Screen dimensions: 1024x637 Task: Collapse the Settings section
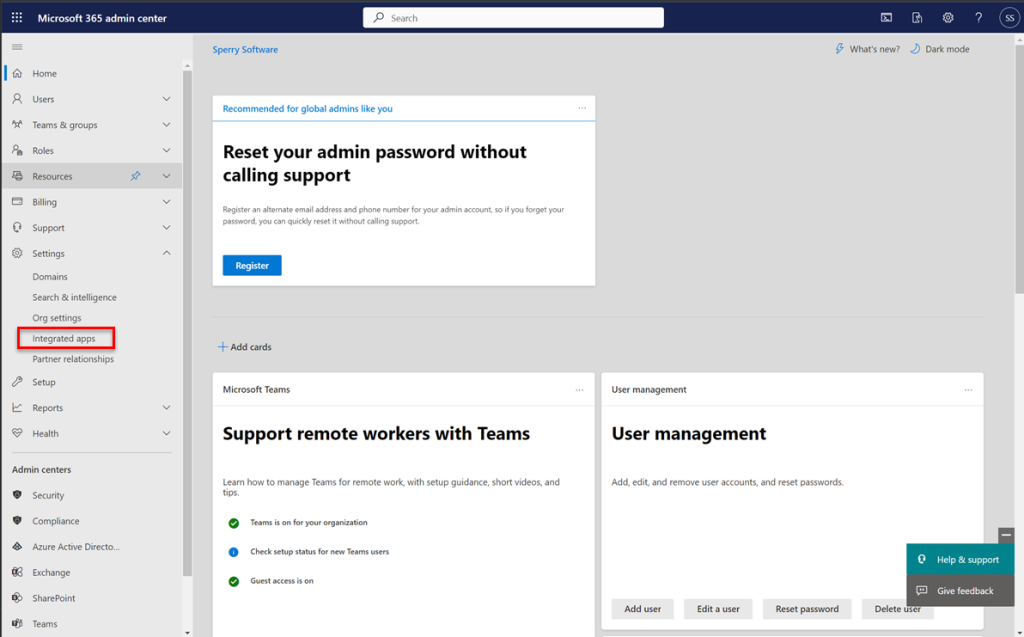pyautogui.click(x=167, y=253)
